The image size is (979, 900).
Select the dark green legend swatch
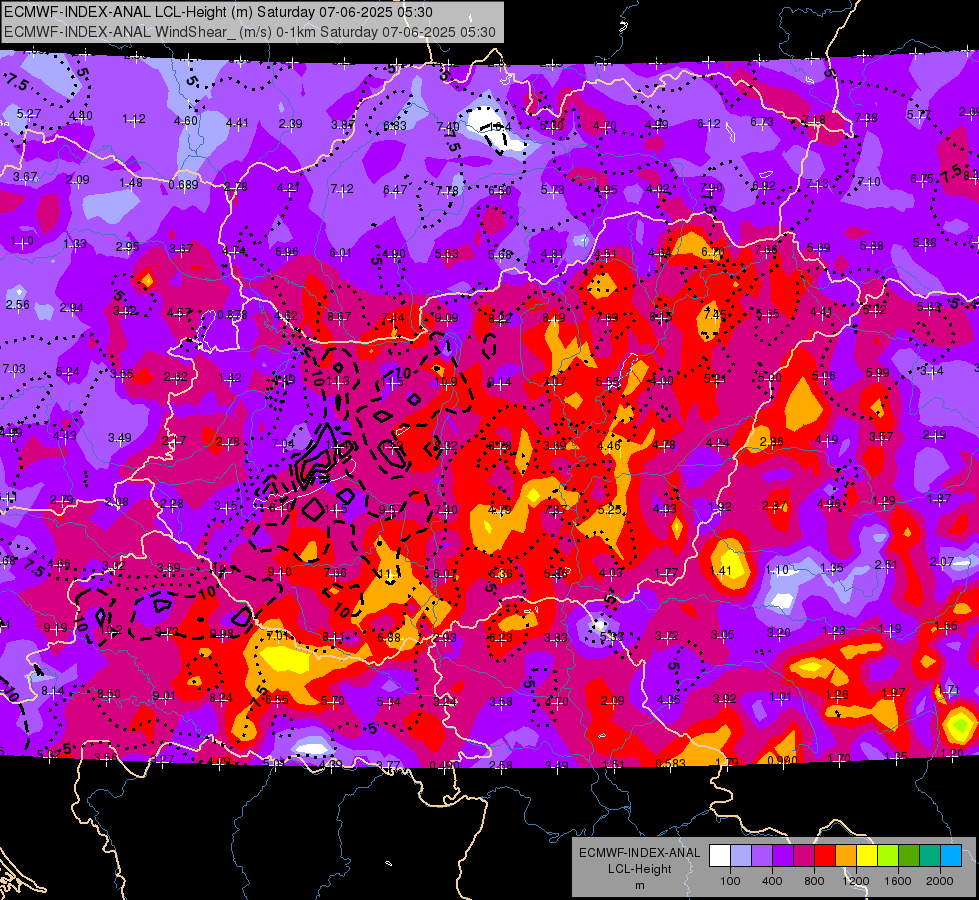click(909, 856)
